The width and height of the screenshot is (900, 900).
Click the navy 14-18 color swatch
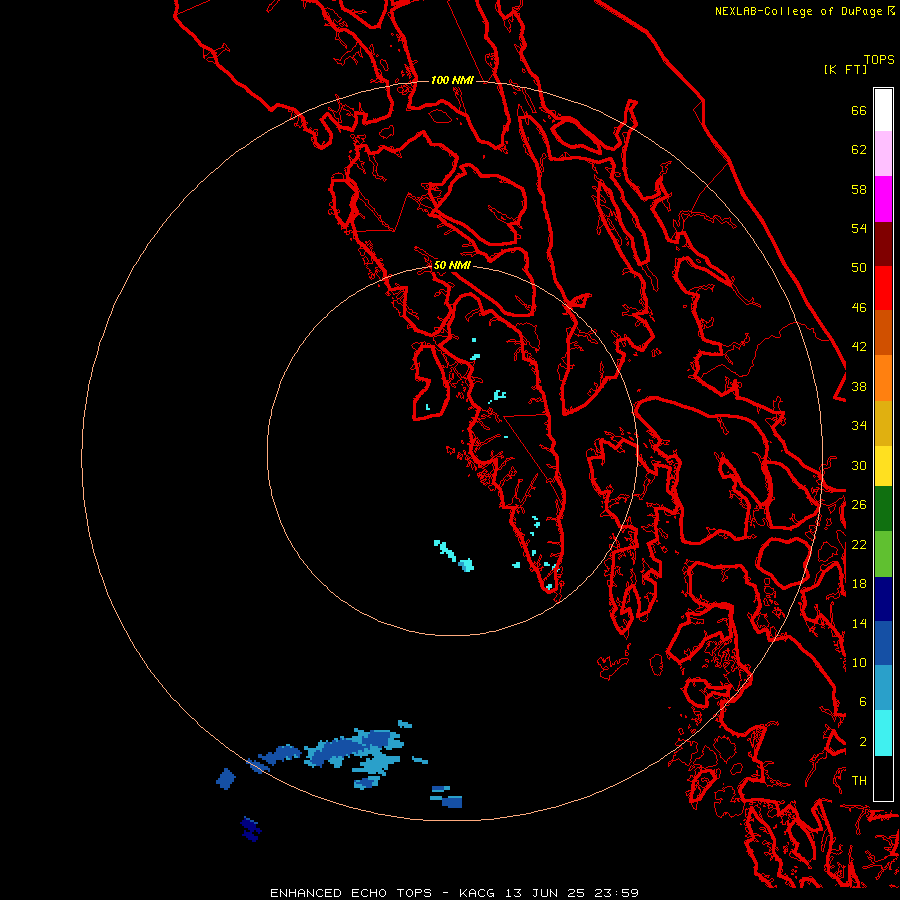point(883,599)
